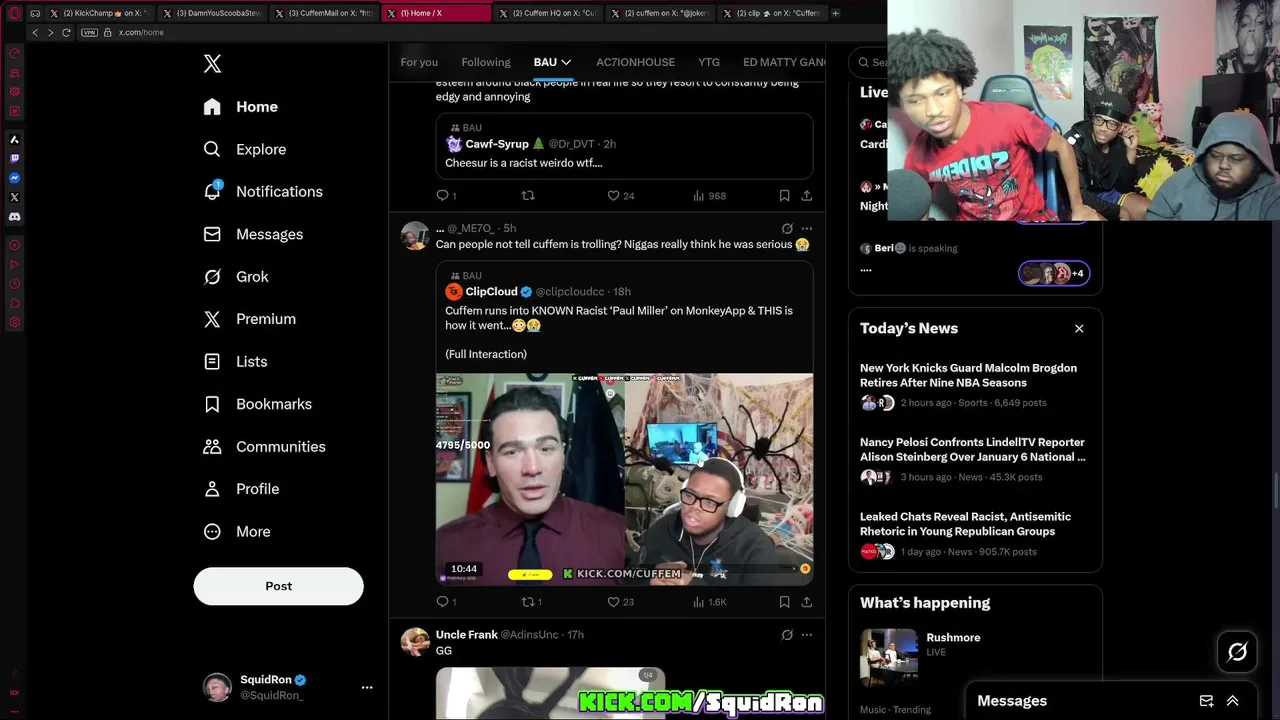Viewport: 1280px width, 720px height.
Task: Open the floating Grok button
Action: point(1237,652)
